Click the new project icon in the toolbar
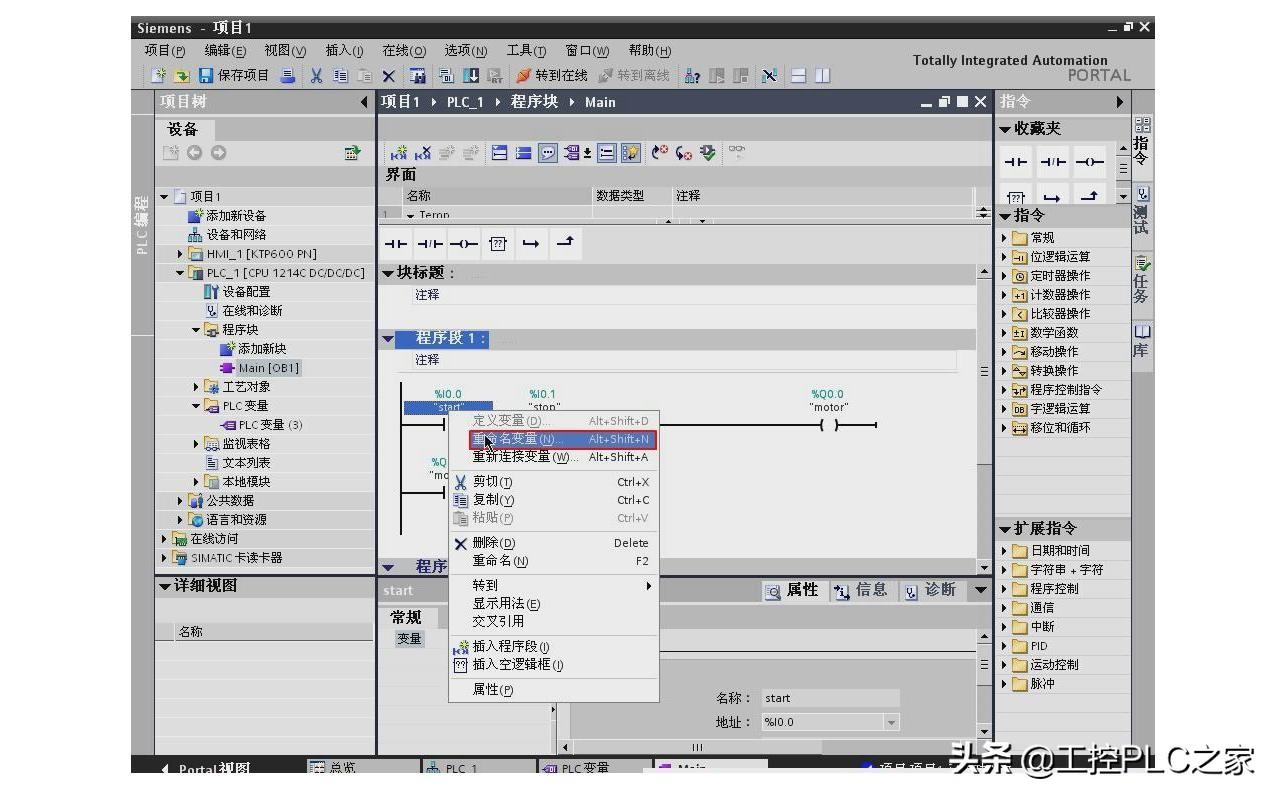This screenshot has width=1280, height=800. point(158,75)
